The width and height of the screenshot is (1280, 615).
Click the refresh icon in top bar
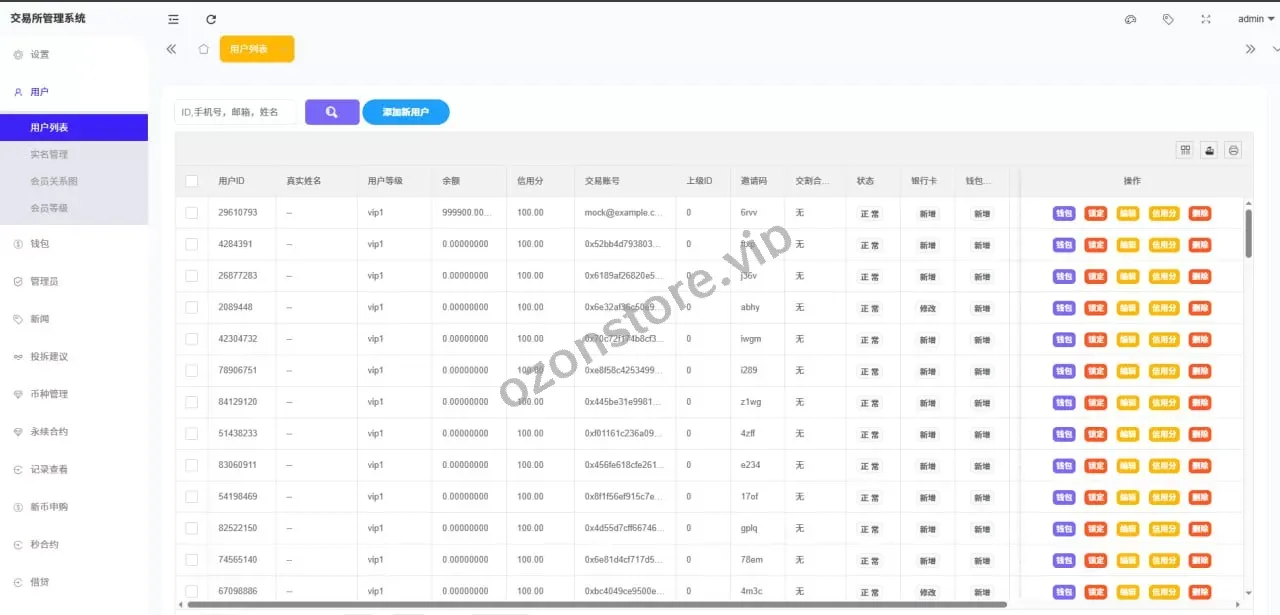(x=211, y=19)
